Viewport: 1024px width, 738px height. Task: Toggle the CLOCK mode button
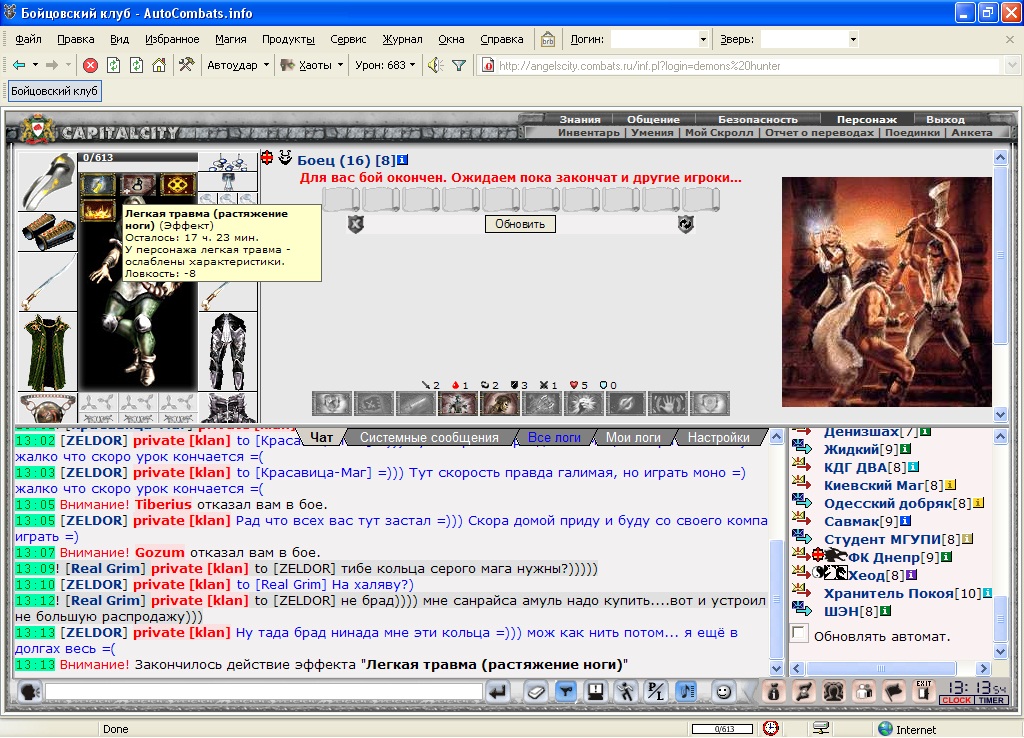[956, 700]
